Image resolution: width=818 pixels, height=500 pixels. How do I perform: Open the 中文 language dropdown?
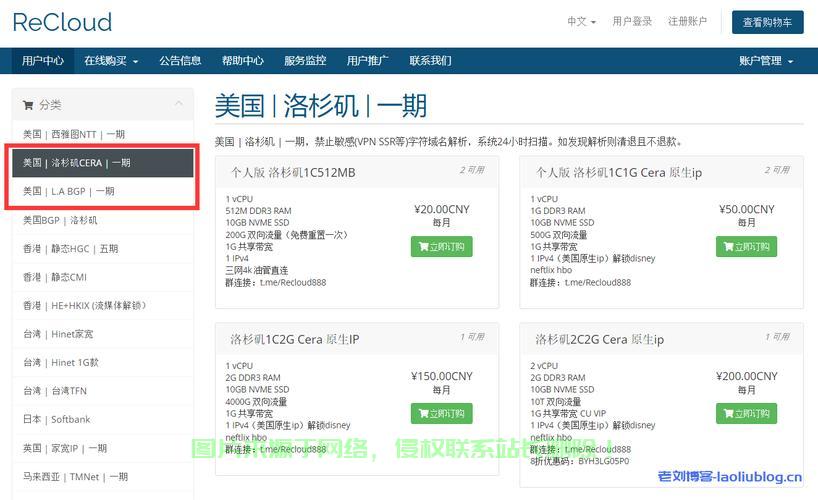[581, 21]
